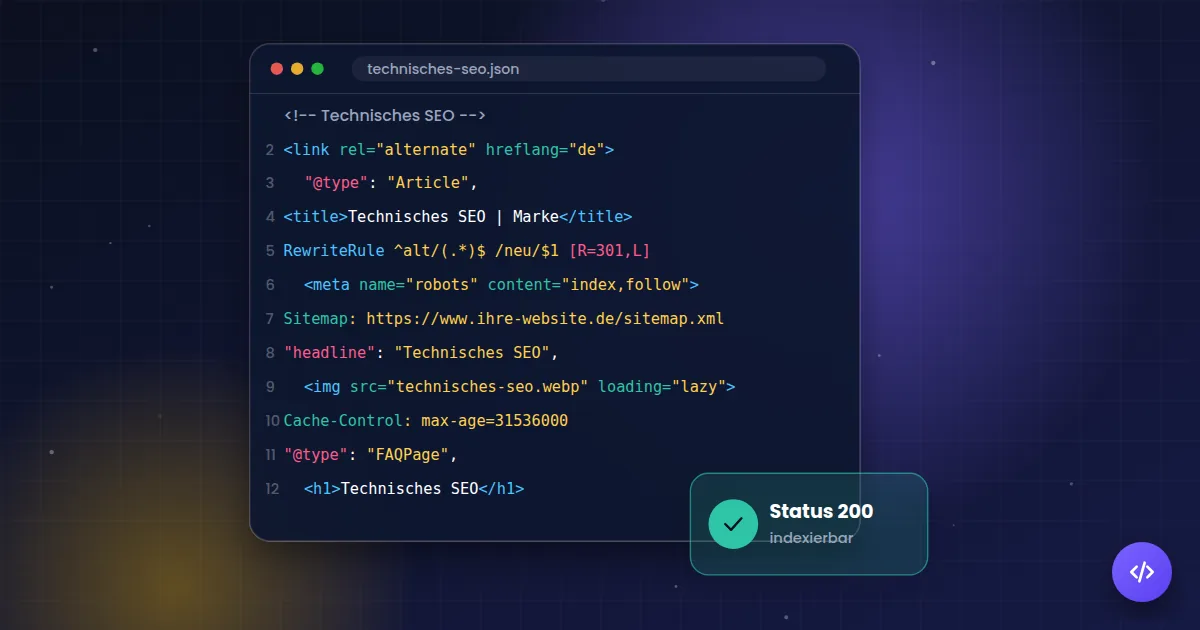This screenshot has width=1200, height=630.
Task: Click the purple code brackets icon
Action: click(x=1141, y=572)
